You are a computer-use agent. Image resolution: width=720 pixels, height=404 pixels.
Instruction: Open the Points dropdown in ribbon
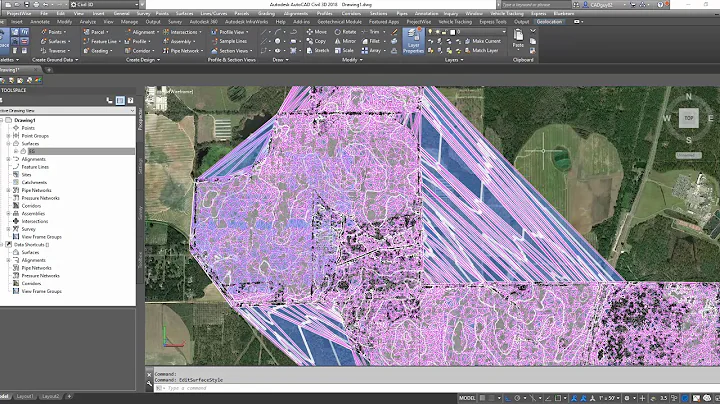tap(53, 32)
